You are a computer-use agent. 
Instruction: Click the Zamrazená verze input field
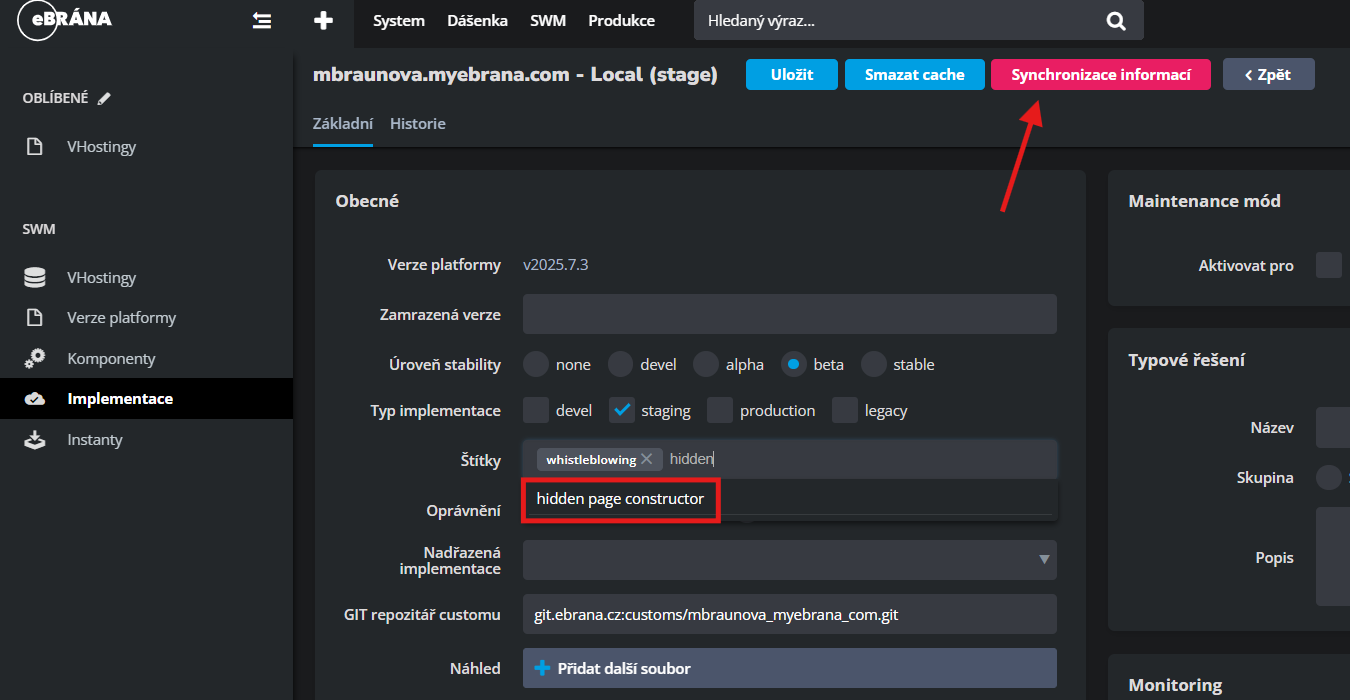[x=789, y=314]
